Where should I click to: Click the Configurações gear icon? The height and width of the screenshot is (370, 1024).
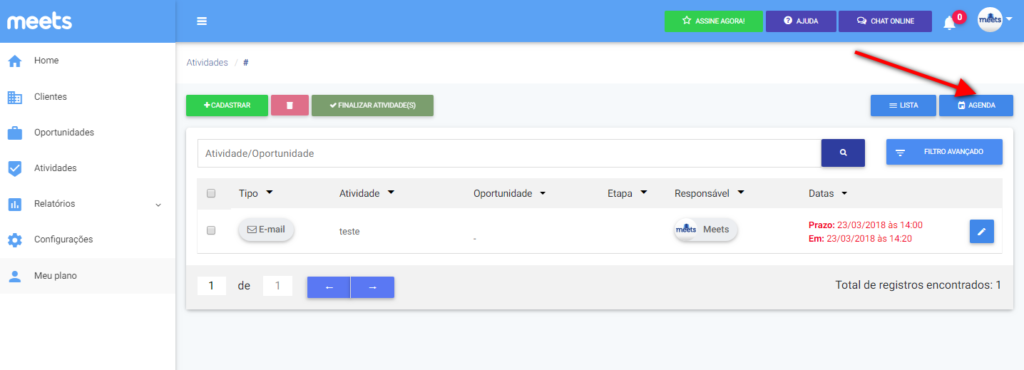tap(14, 240)
